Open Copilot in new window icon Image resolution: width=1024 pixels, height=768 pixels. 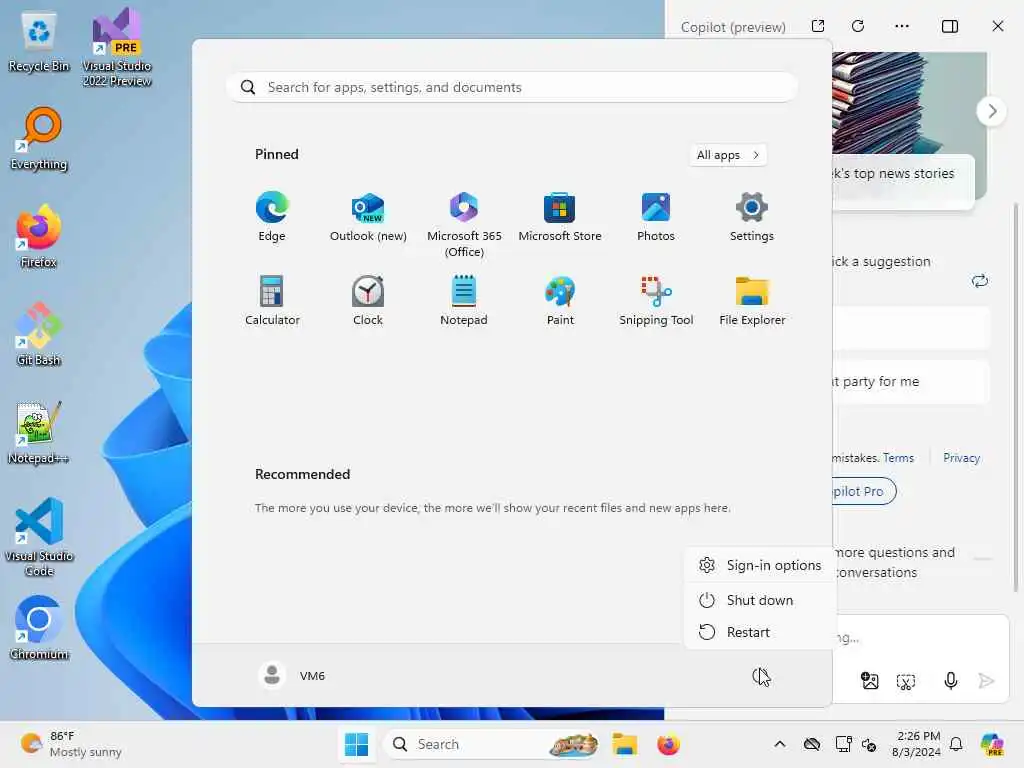click(x=818, y=26)
